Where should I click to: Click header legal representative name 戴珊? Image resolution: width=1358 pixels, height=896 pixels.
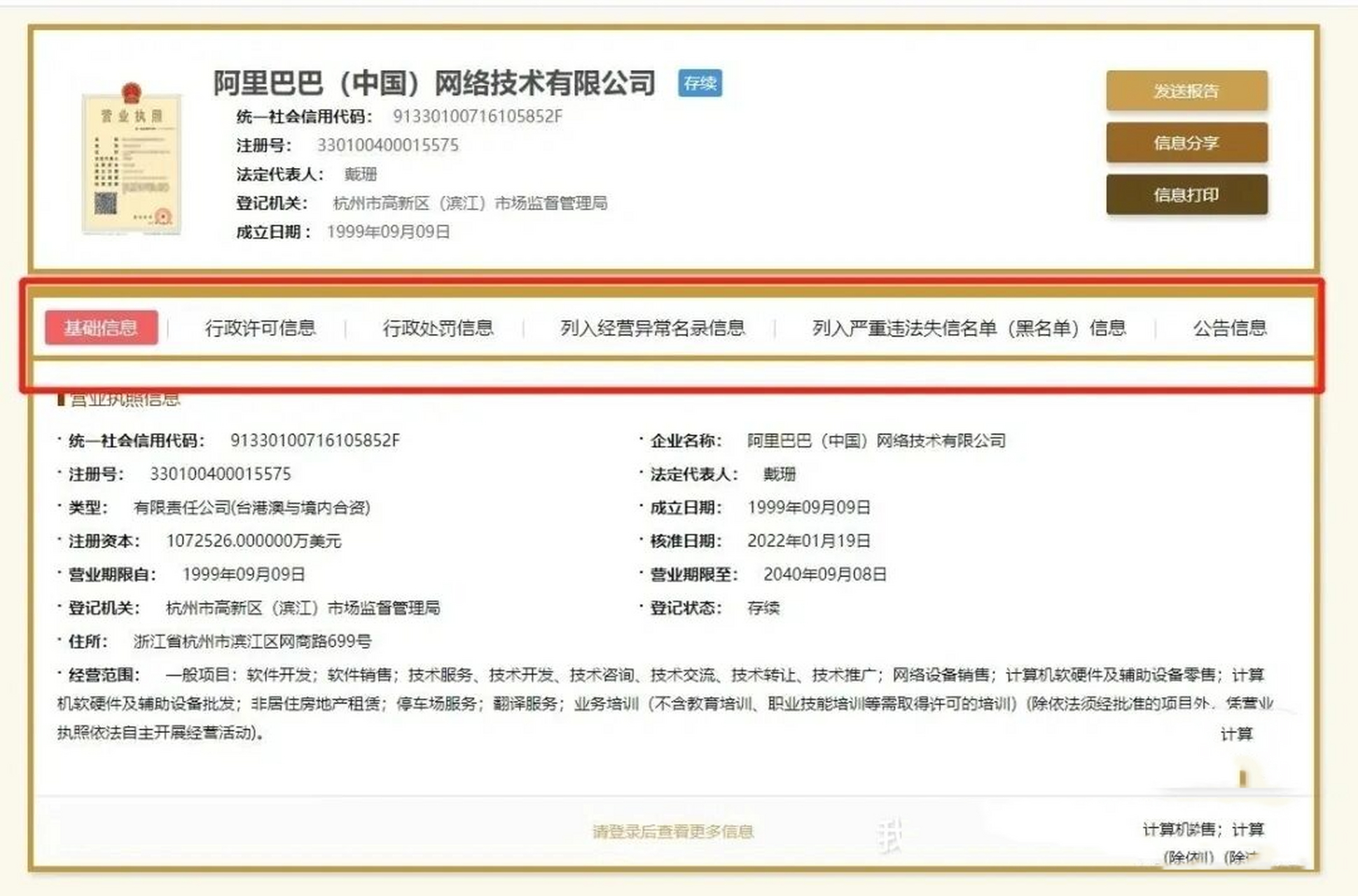[x=361, y=174]
